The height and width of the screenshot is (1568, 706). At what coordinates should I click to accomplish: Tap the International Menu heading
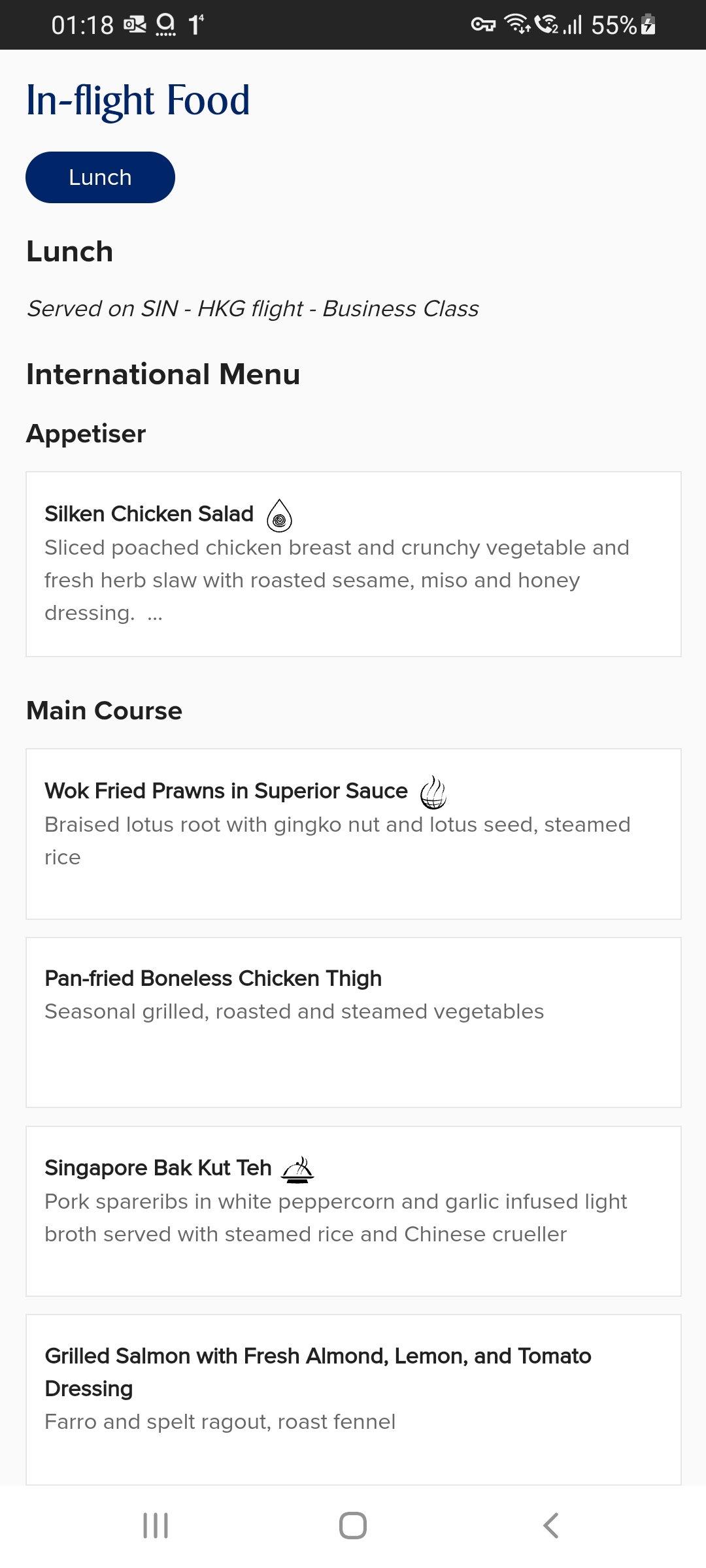163,374
